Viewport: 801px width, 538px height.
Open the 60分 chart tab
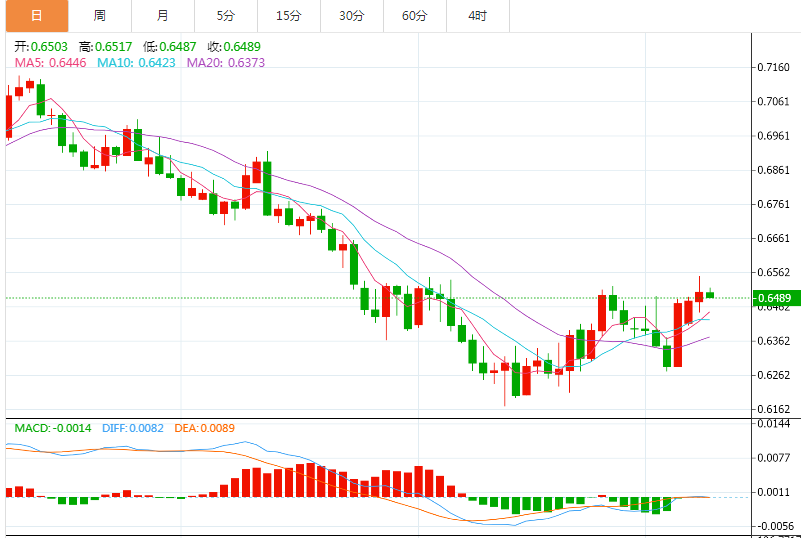click(415, 16)
